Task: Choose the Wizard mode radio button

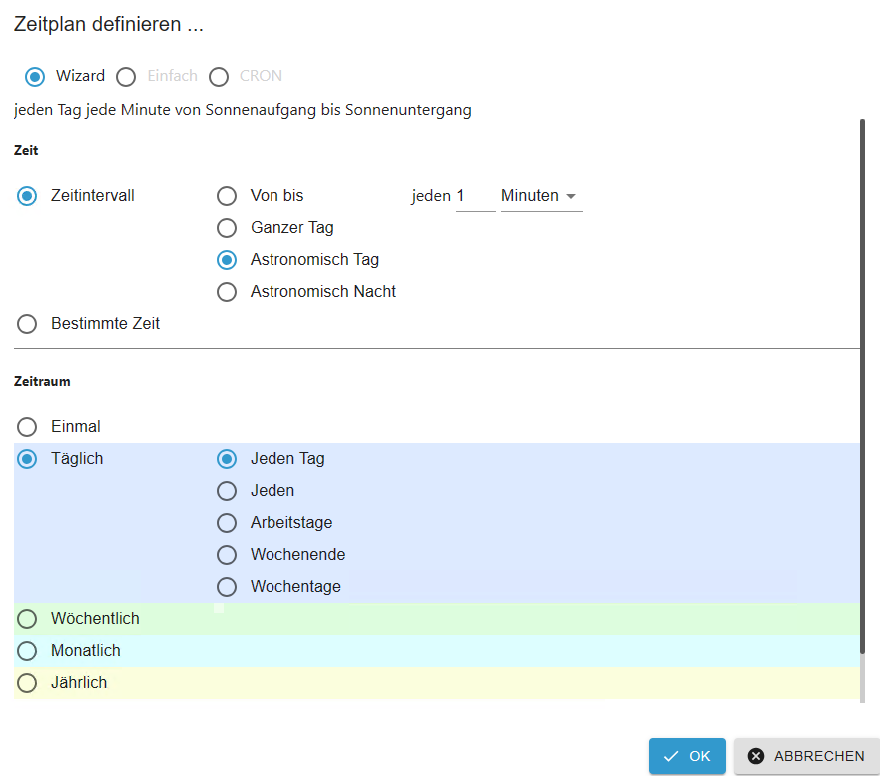Action: 35,76
